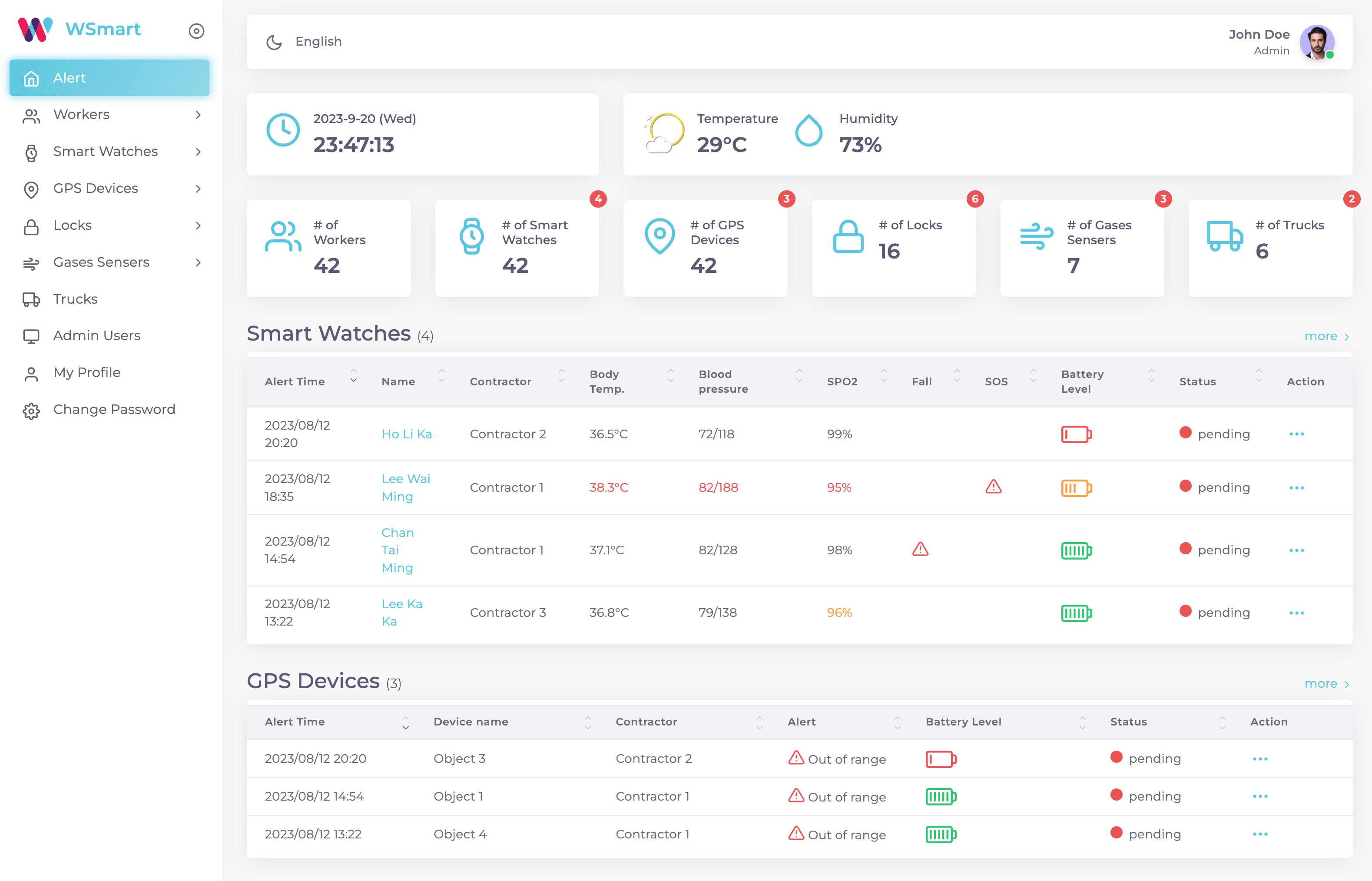Click the red badge 2 on Trucks card
Viewport: 1372px width, 881px height.
pos(1352,199)
